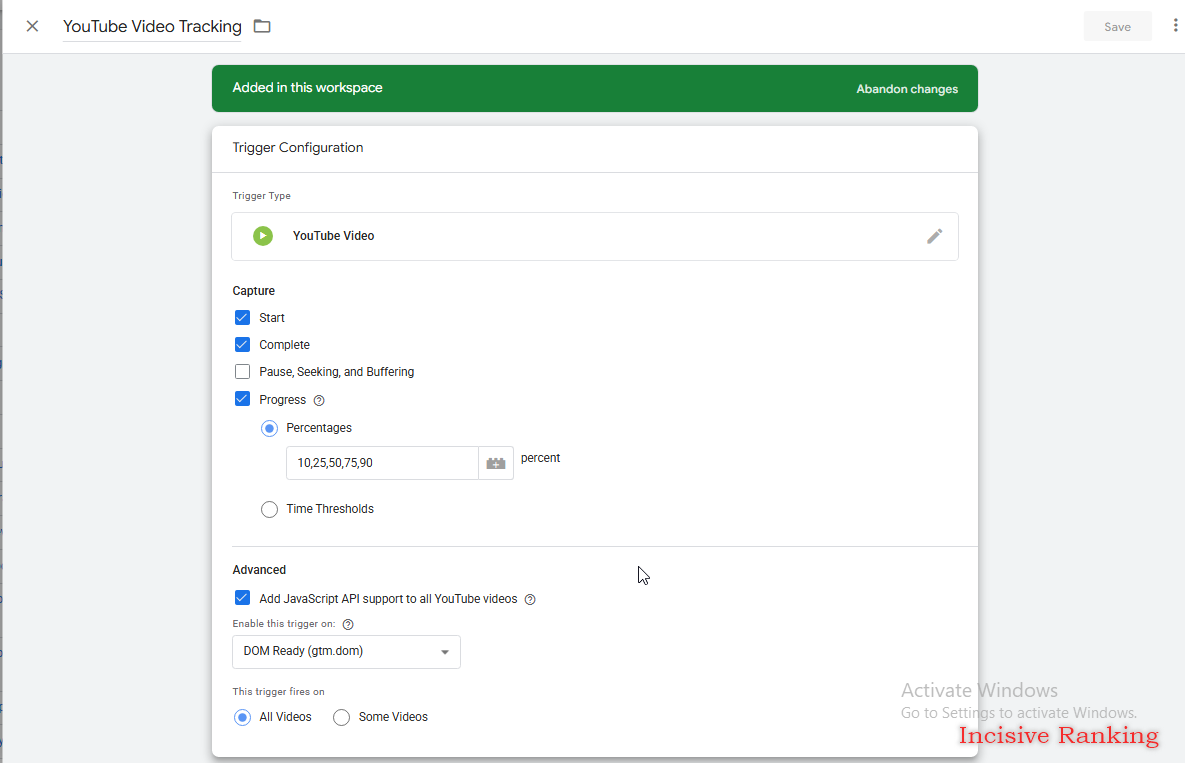The image size is (1185, 763).
Task: Click the YouTube Video Tracking title field
Action: pos(152,26)
